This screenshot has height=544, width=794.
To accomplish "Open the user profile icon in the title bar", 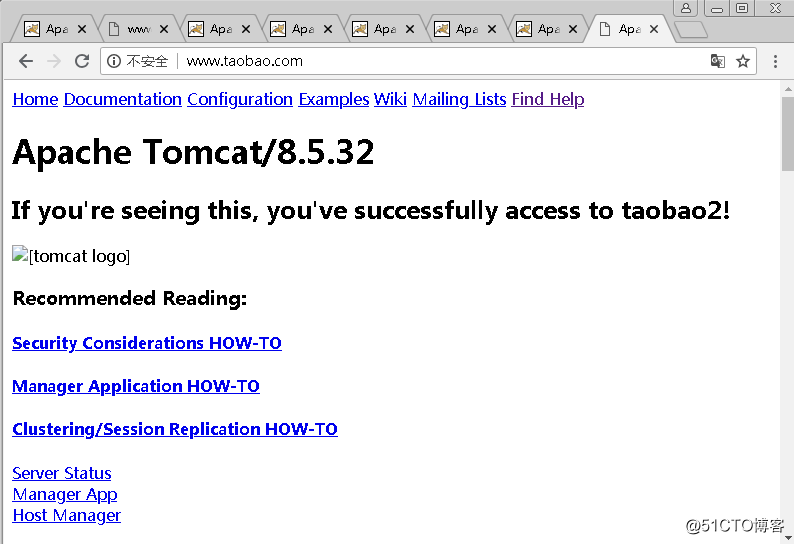I will tap(686, 8).
